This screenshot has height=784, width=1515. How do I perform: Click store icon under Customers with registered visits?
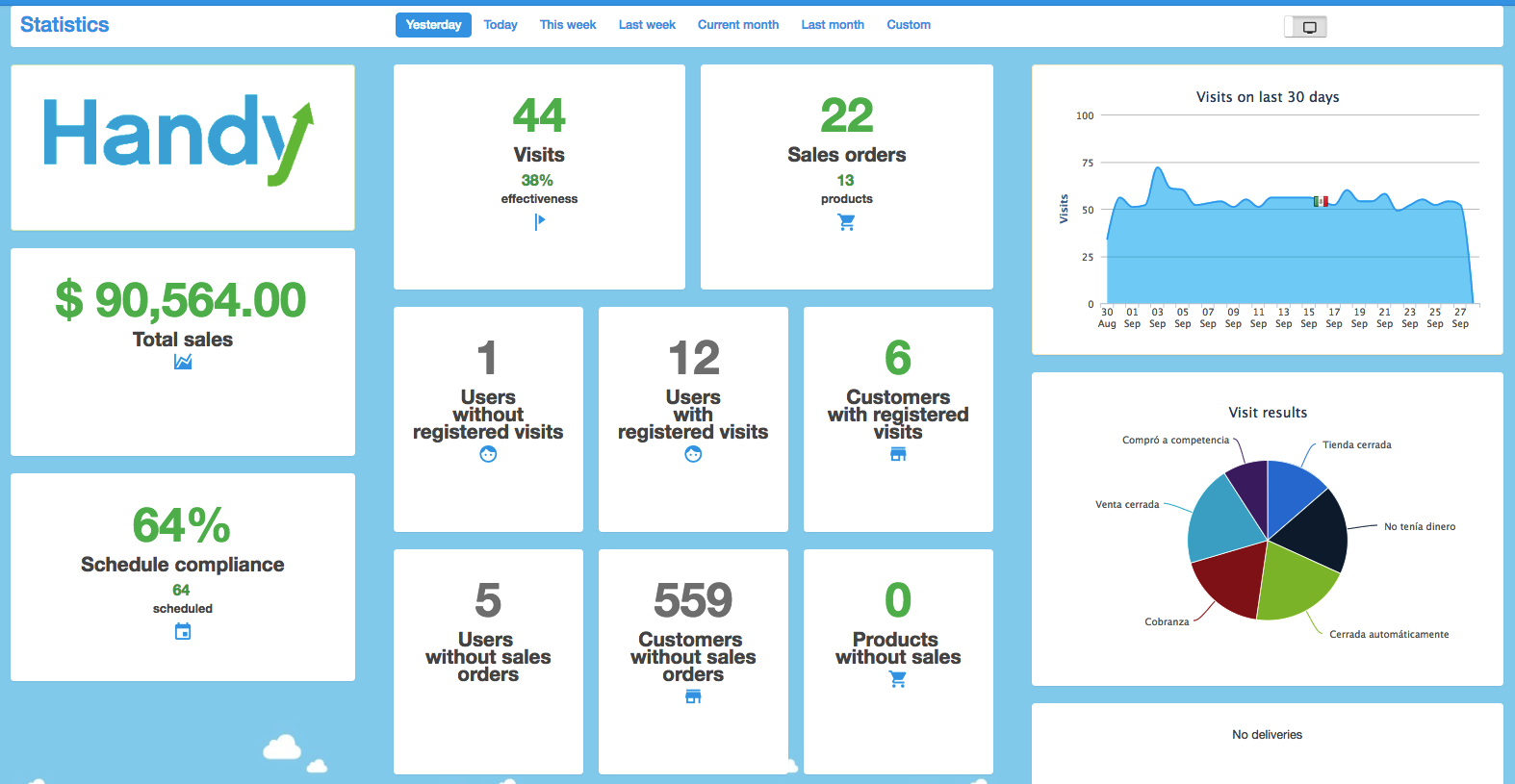[x=898, y=454]
